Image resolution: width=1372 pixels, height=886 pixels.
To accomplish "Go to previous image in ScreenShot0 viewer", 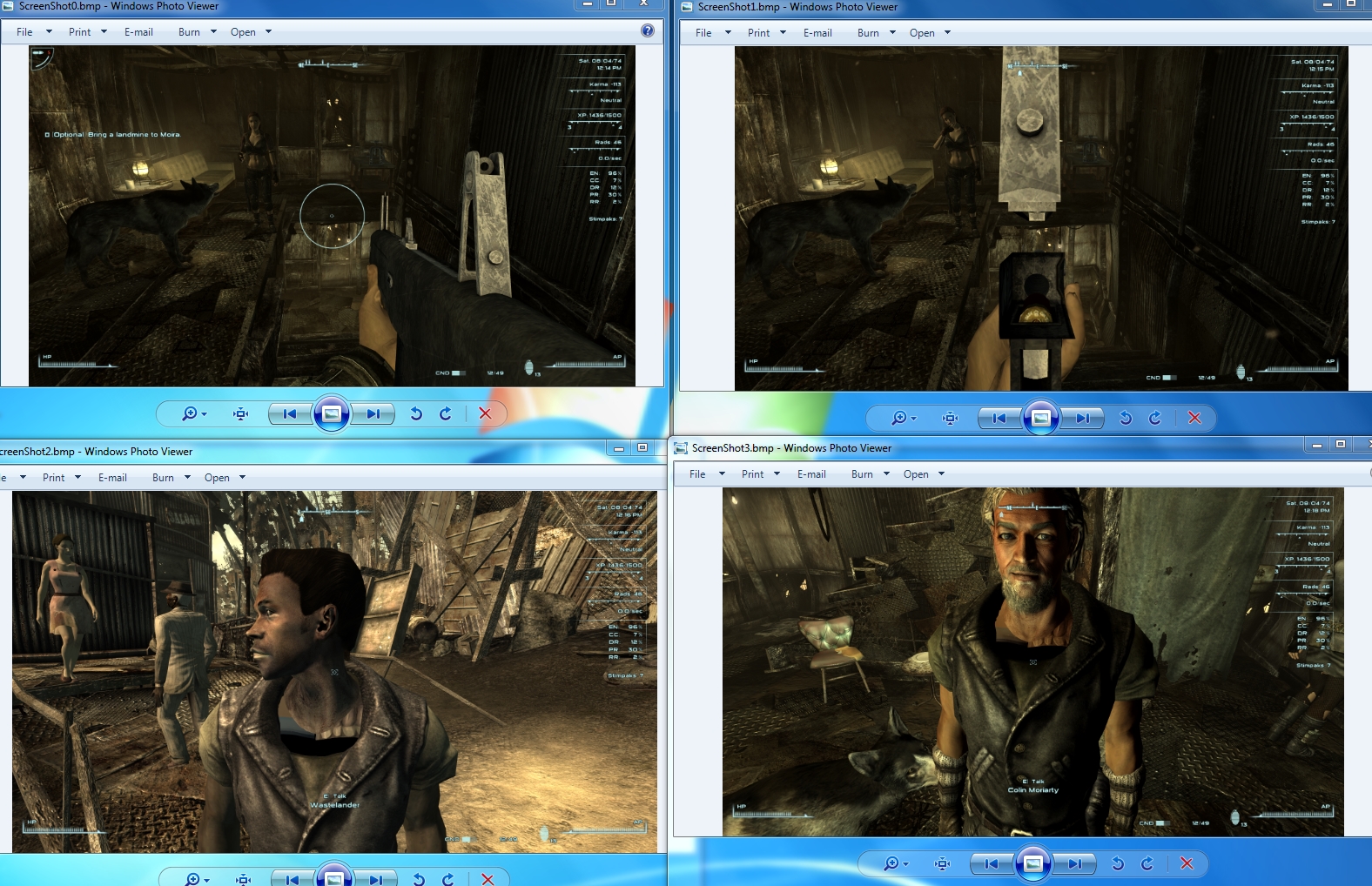I will [x=290, y=414].
